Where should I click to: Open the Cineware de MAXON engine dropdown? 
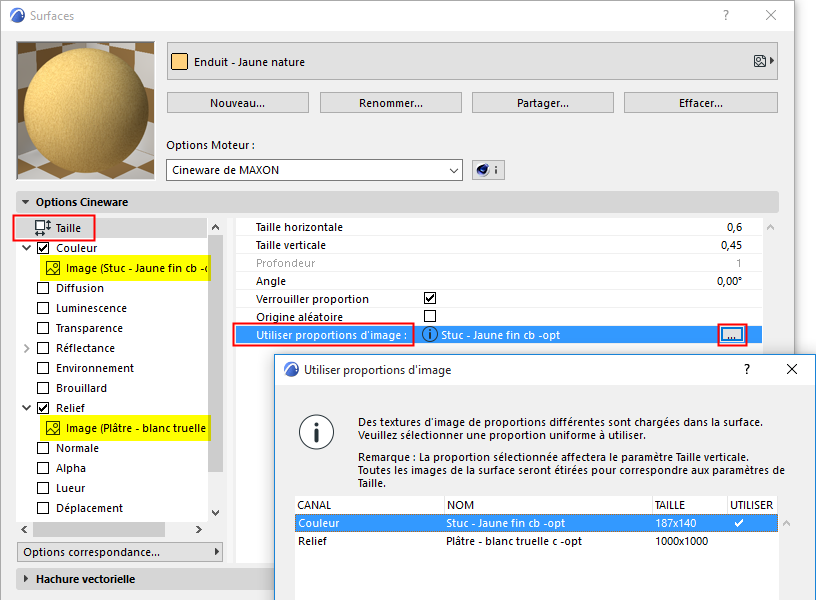[314, 170]
